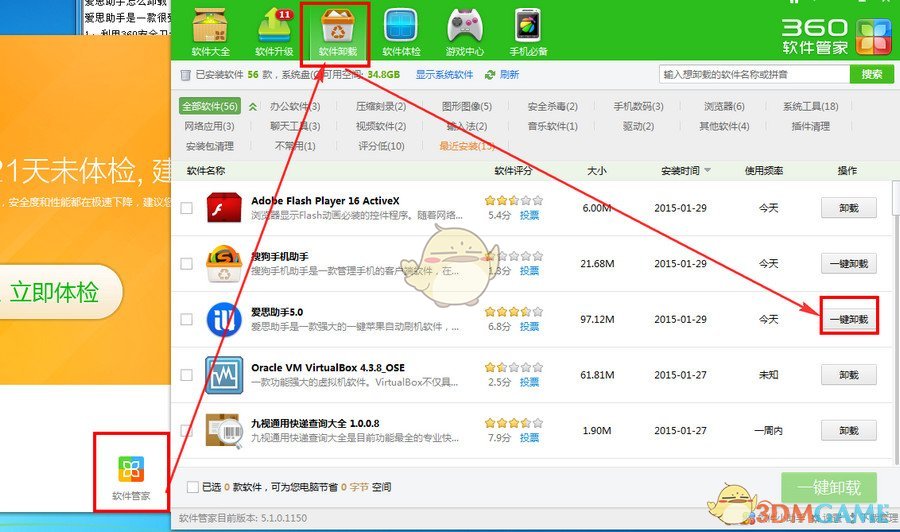Open 软件升级 upgrades with 11 badge
Viewport: 900px width, 532px height.
275,32
